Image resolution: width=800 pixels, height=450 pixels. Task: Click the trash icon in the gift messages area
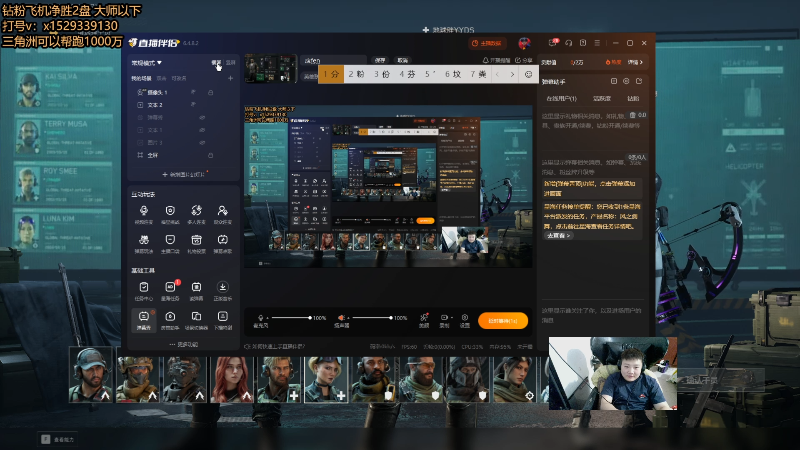pyautogui.click(x=633, y=115)
